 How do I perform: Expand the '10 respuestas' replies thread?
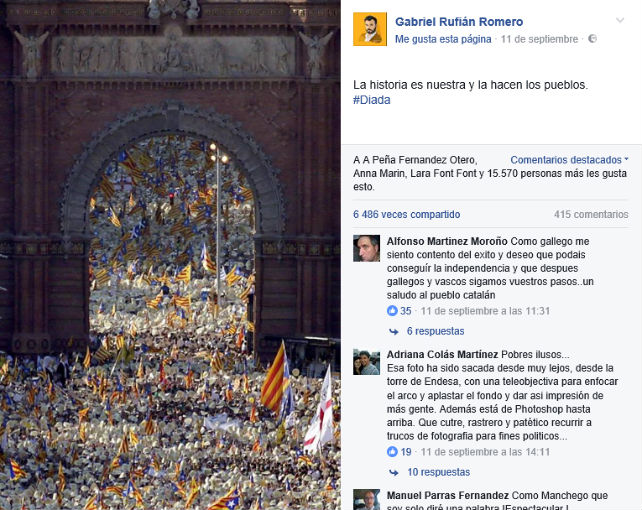point(439,472)
